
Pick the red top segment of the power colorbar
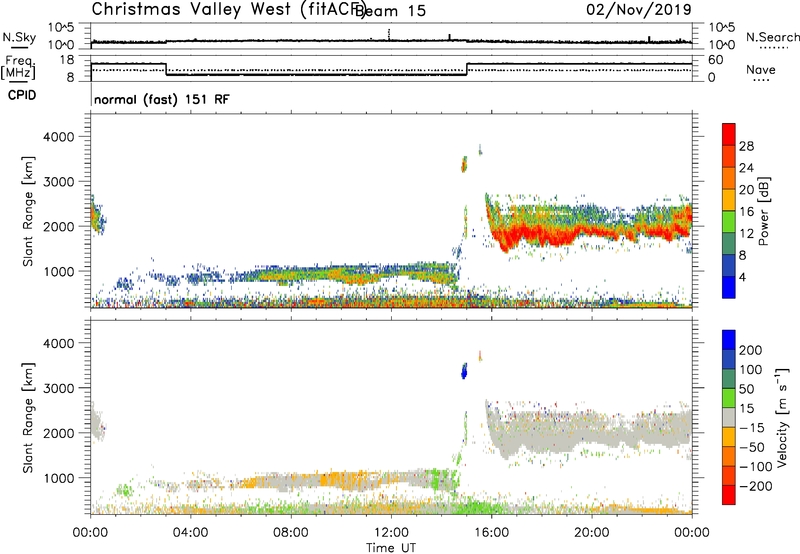729,134
